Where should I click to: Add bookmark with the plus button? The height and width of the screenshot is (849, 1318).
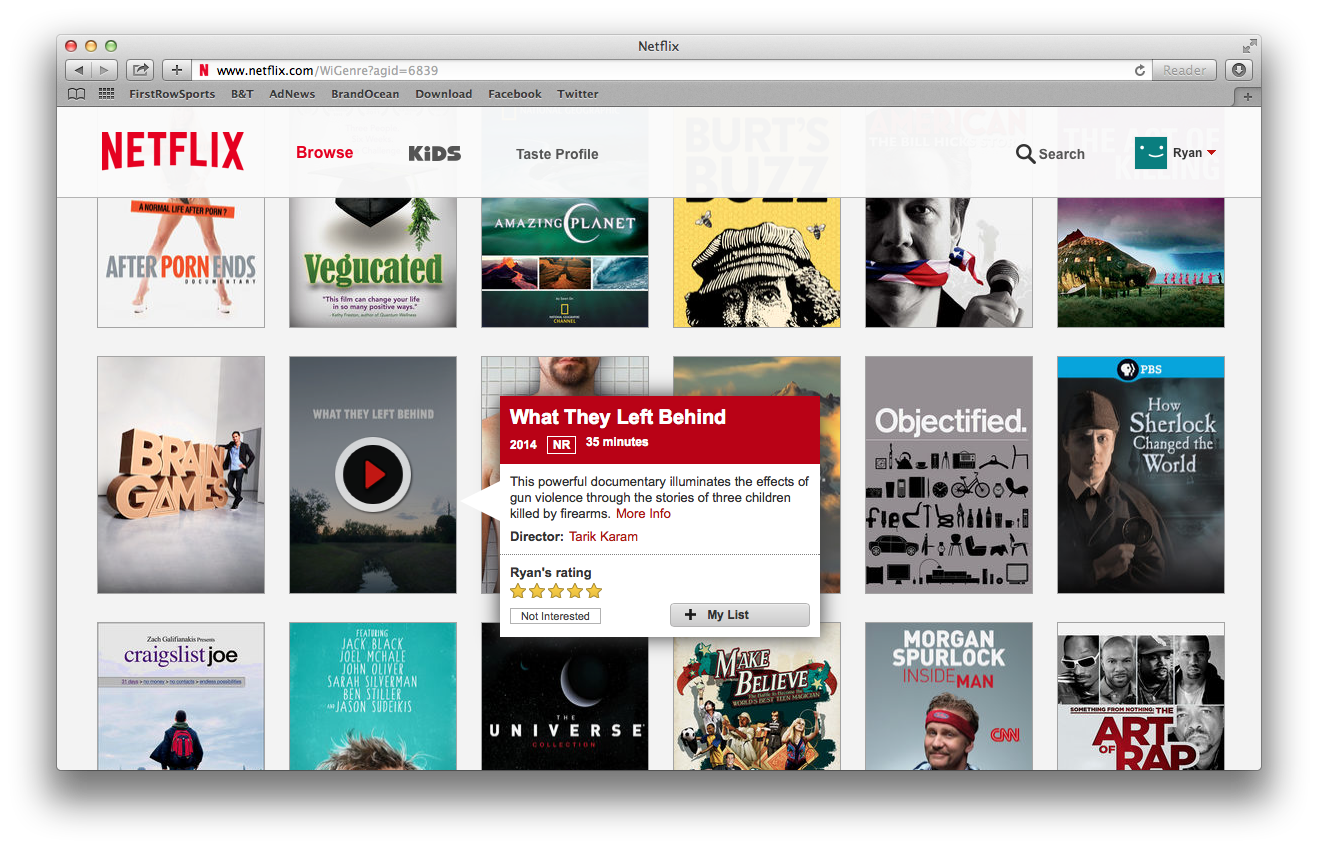(176, 70)
